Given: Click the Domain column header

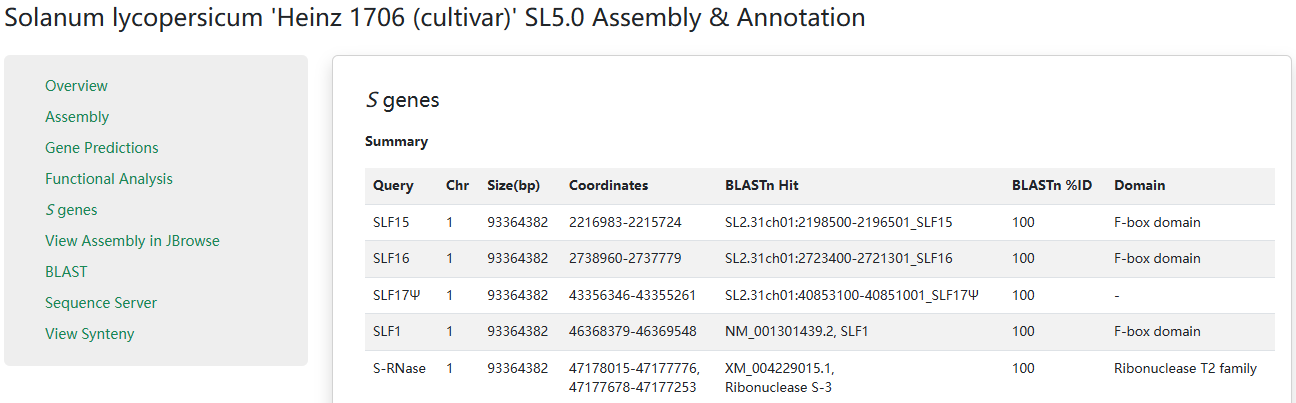Looking at the screenshot, I should pyautogui.click(x=1139, y=185).
